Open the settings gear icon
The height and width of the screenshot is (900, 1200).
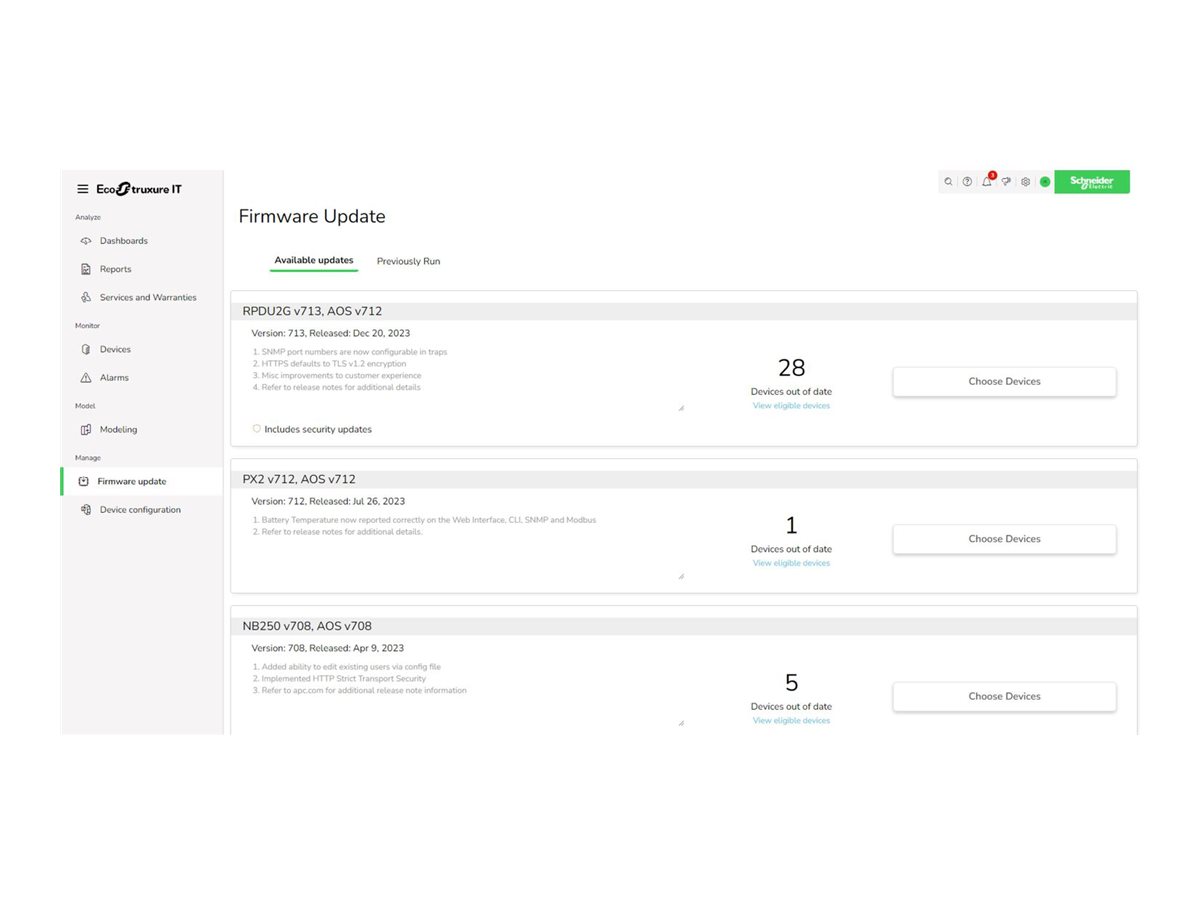coord(1025,182)
